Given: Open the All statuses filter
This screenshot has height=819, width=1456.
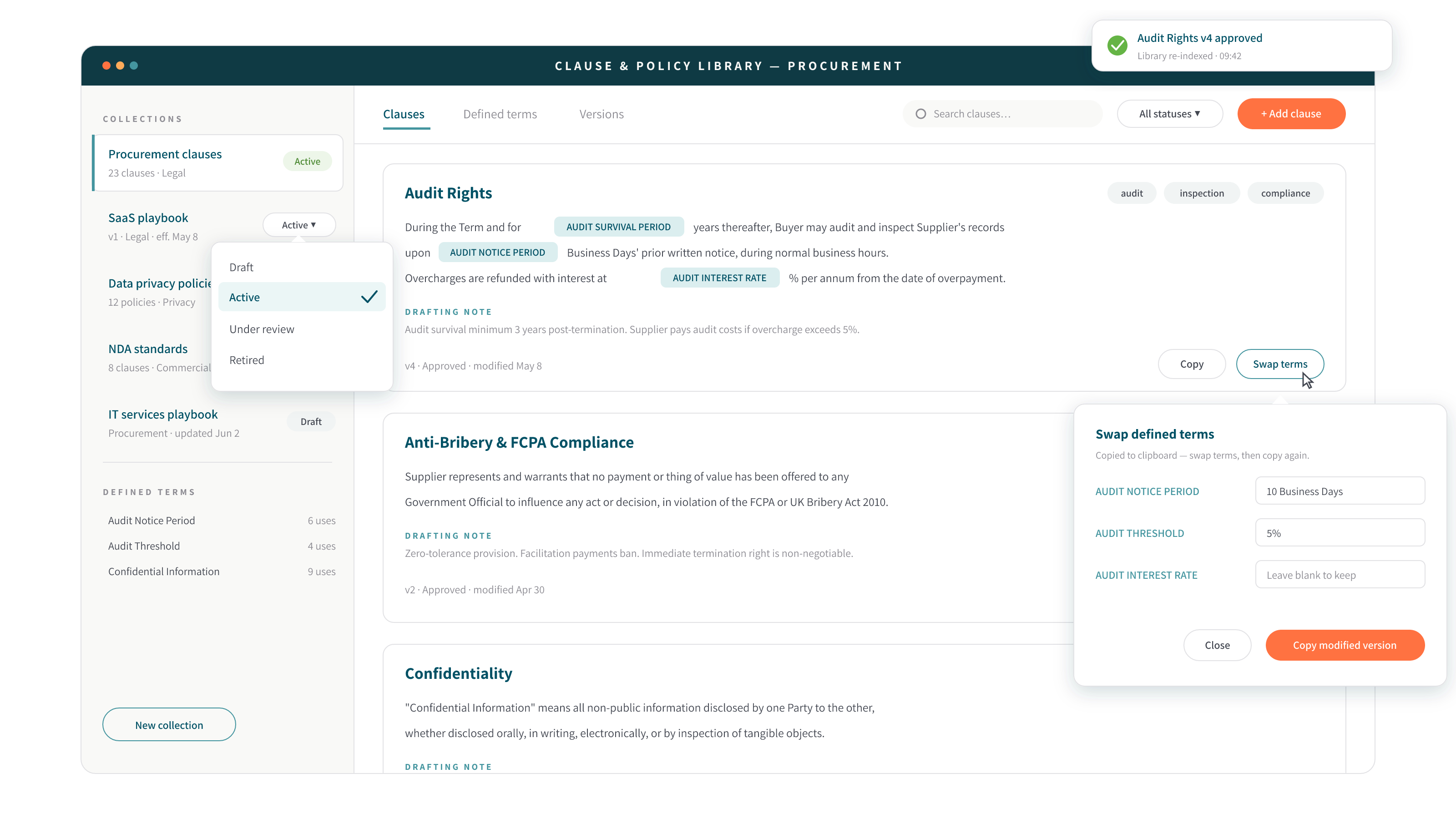Looking at the screenshot, I should tap(1169, 114).
